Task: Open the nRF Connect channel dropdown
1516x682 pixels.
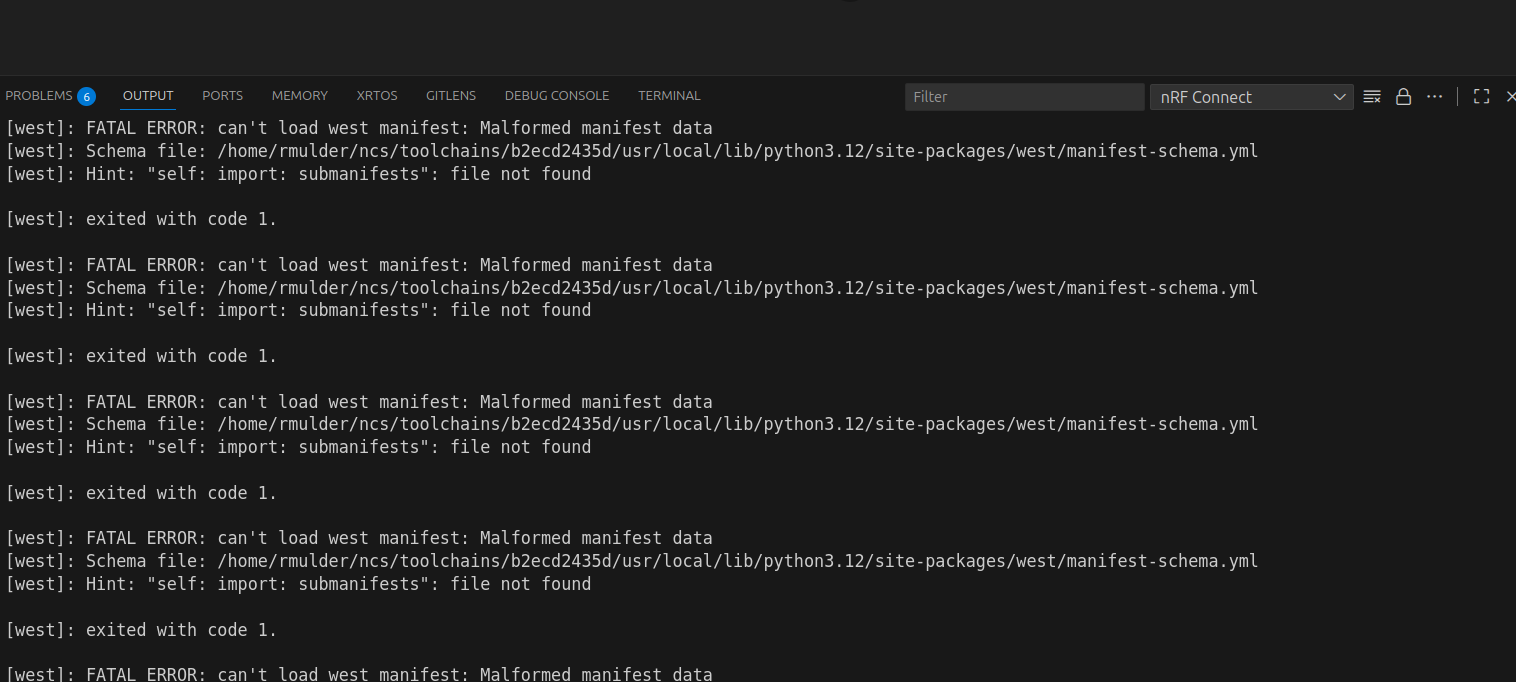Action: click(1251, 96)
